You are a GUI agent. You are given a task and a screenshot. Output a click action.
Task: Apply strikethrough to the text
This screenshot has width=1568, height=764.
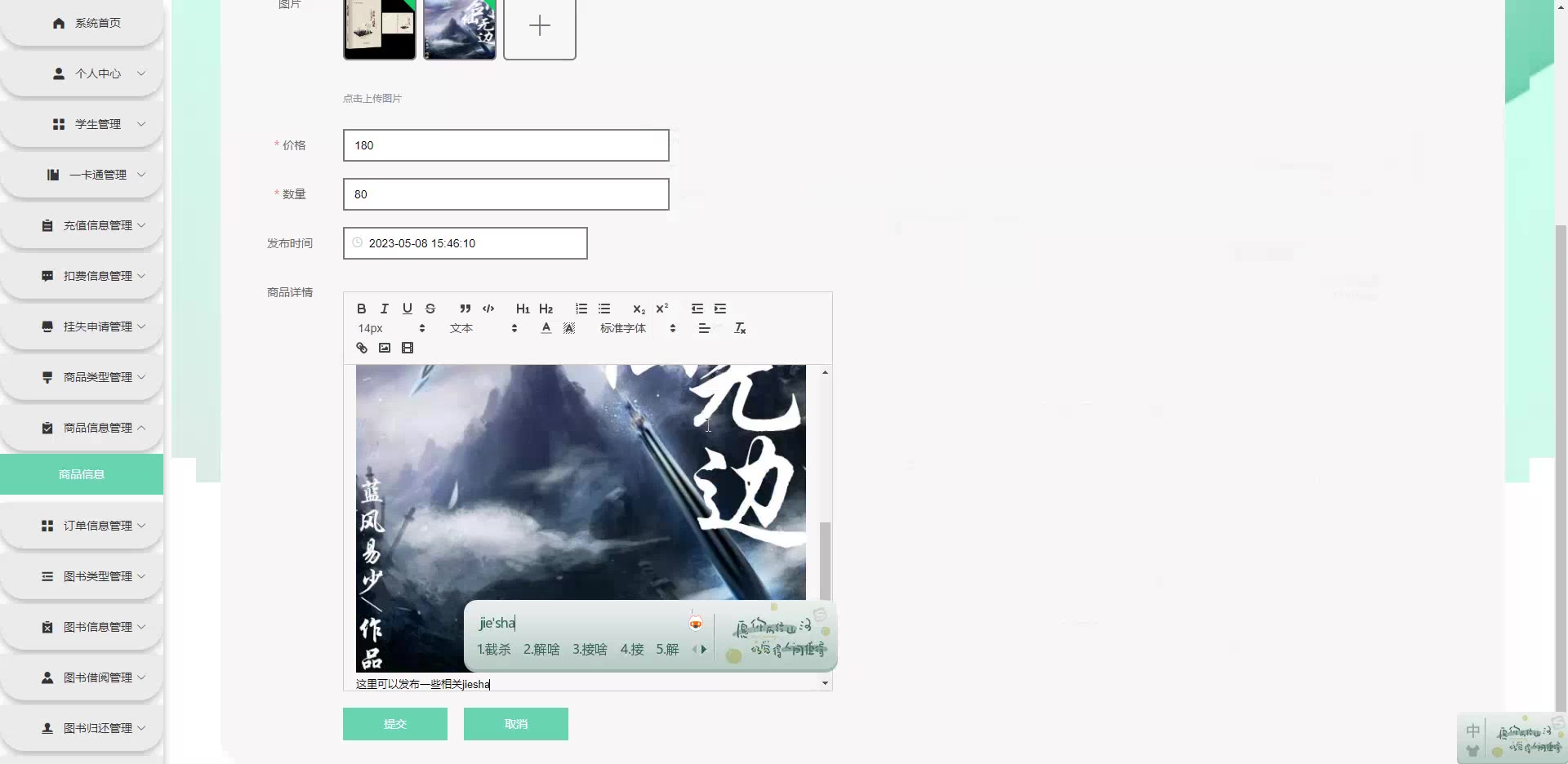pyautogui.click(x=430, y=309)
